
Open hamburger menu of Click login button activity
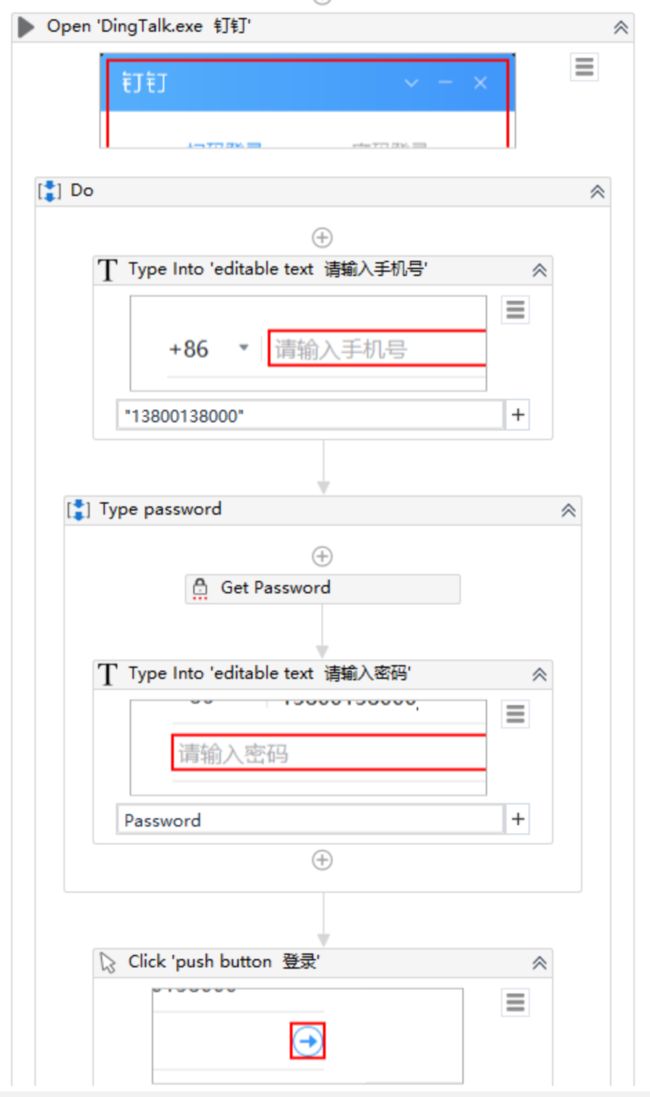pyautogui.click(x=516, y=1002)
